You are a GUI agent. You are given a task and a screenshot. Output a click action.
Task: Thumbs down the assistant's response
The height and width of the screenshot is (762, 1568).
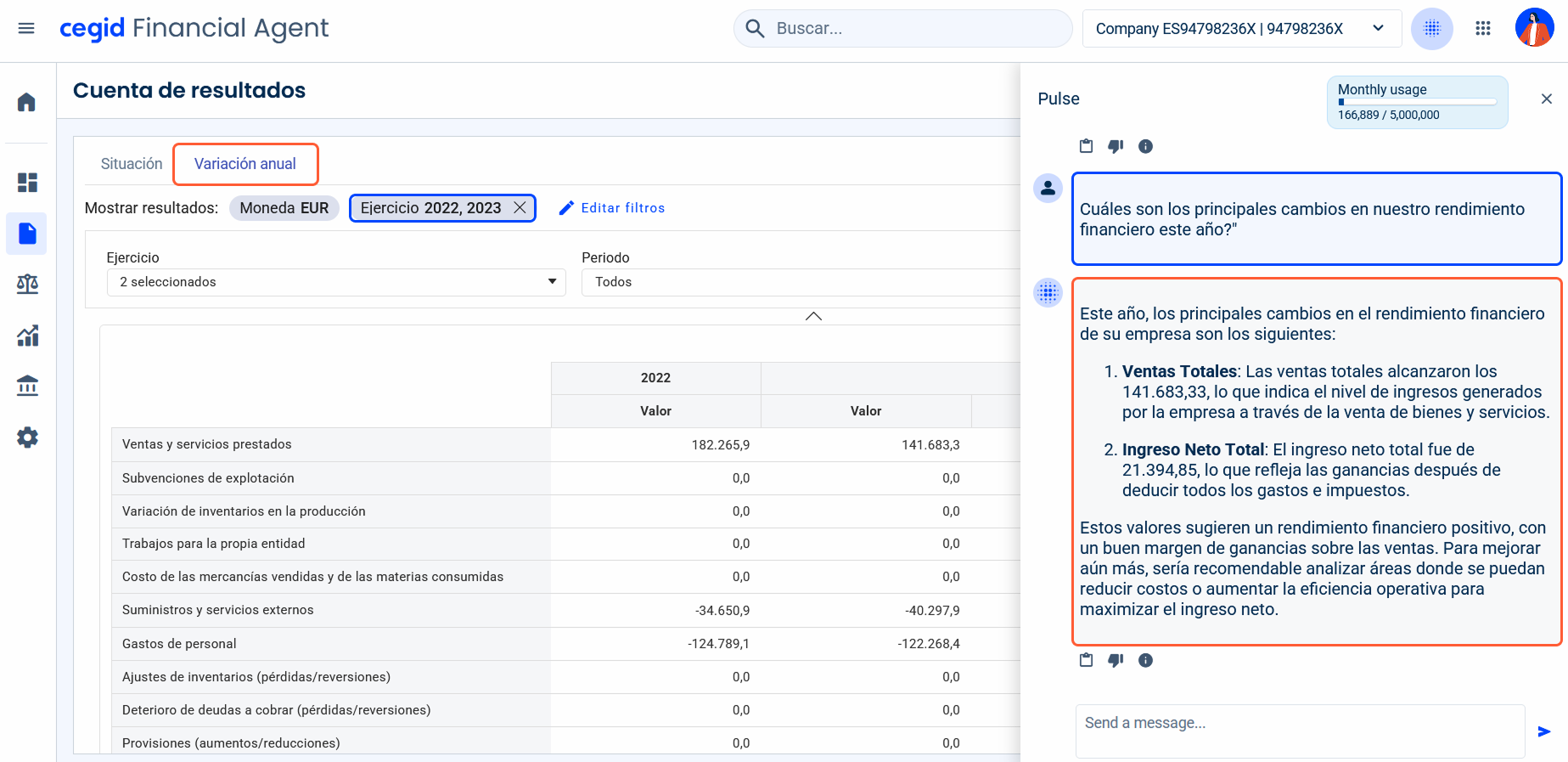tap(1116, 660)
